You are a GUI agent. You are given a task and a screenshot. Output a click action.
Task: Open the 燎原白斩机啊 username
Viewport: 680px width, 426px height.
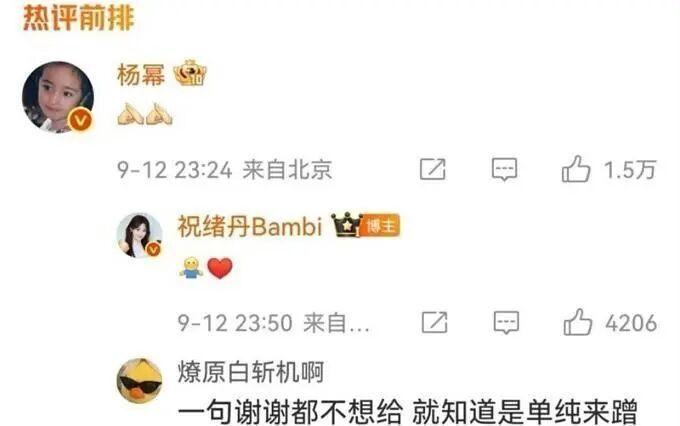pos(251,372)
